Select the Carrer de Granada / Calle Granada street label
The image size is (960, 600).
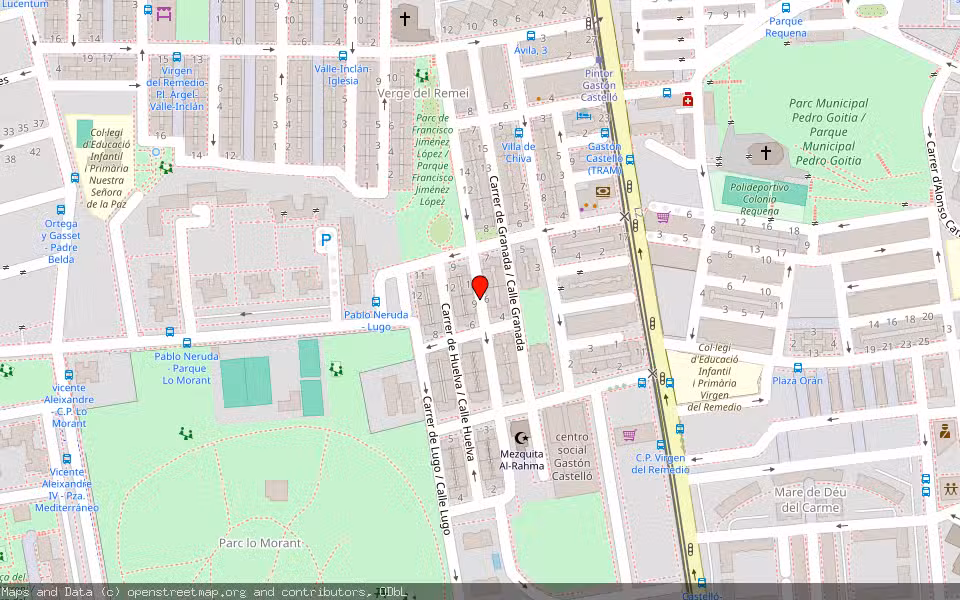point(508,263)
